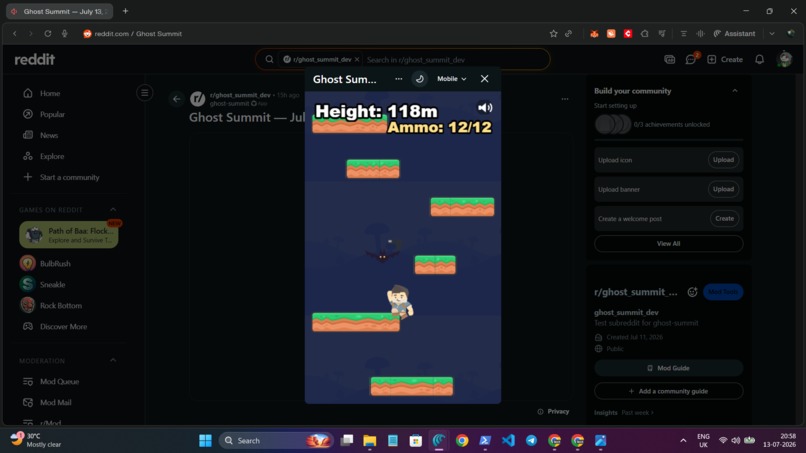Collapse the Moderation section
This screenshot has width=806, height=453.
[113, 360]
